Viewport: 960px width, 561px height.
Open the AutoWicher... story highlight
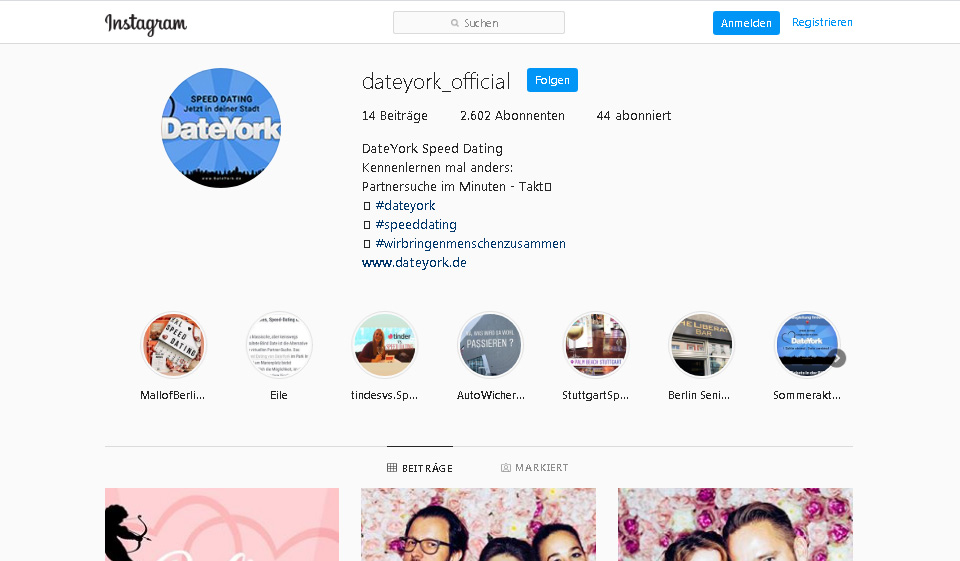click(490, 345)
